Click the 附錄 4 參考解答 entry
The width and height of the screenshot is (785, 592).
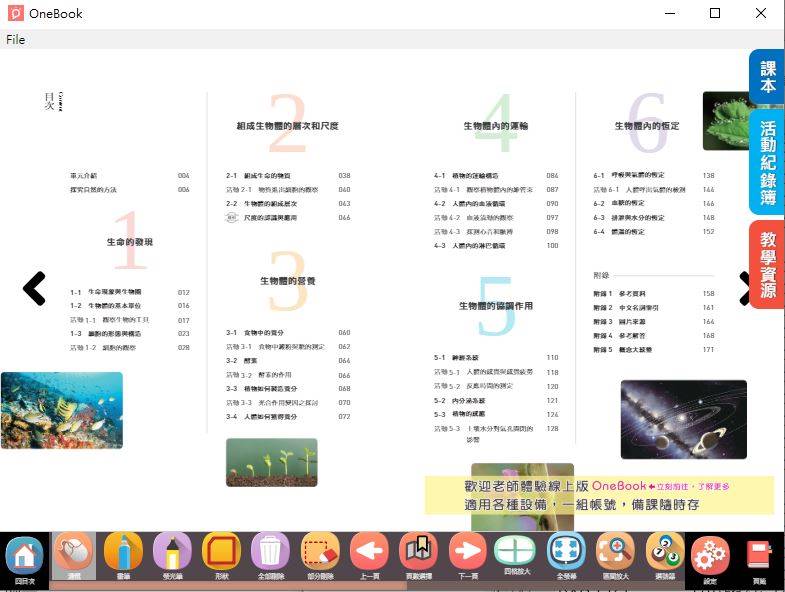[654, 336]
